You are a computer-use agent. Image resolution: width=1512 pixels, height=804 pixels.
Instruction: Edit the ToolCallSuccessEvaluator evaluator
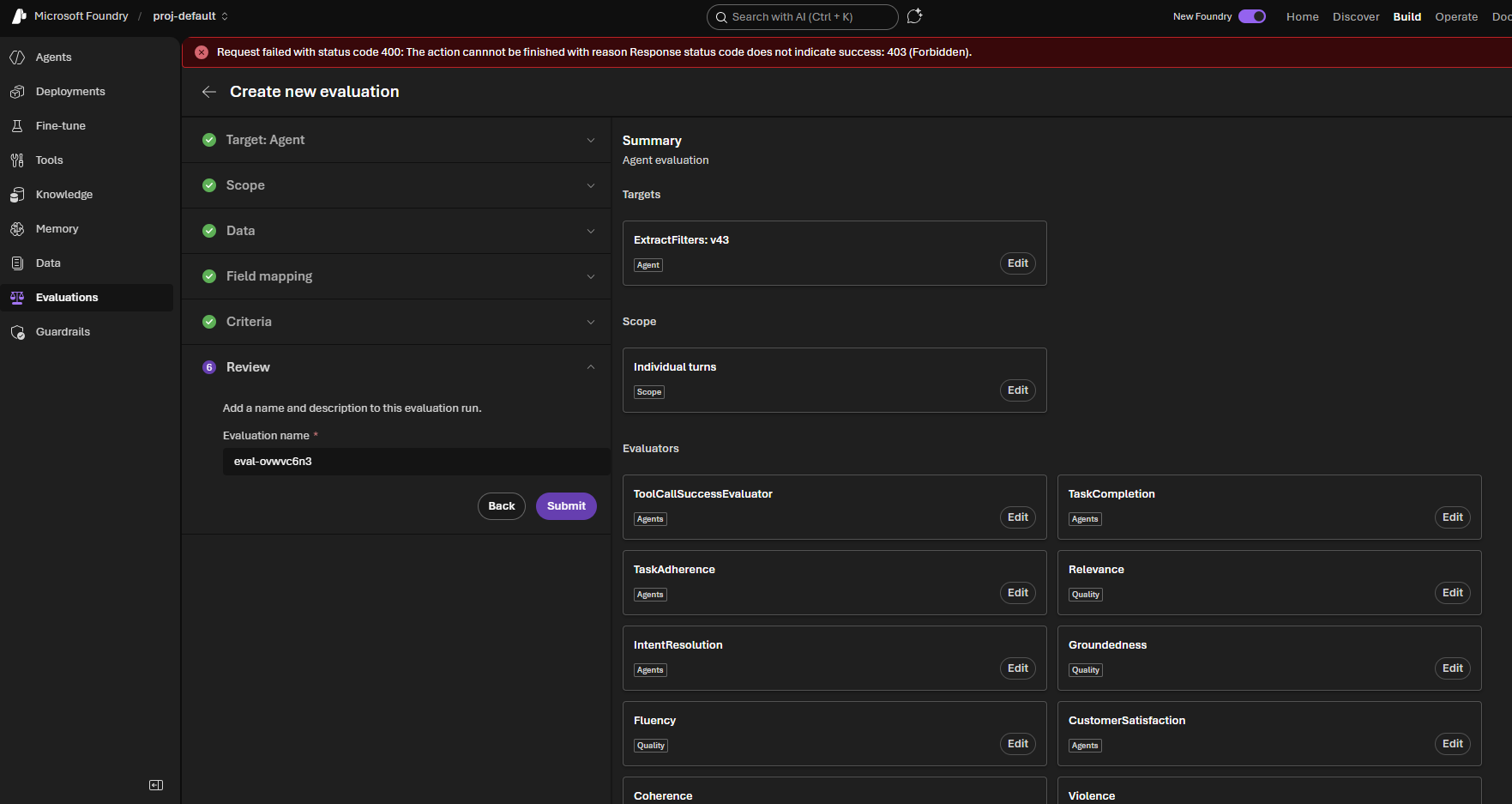point(1018,517)
